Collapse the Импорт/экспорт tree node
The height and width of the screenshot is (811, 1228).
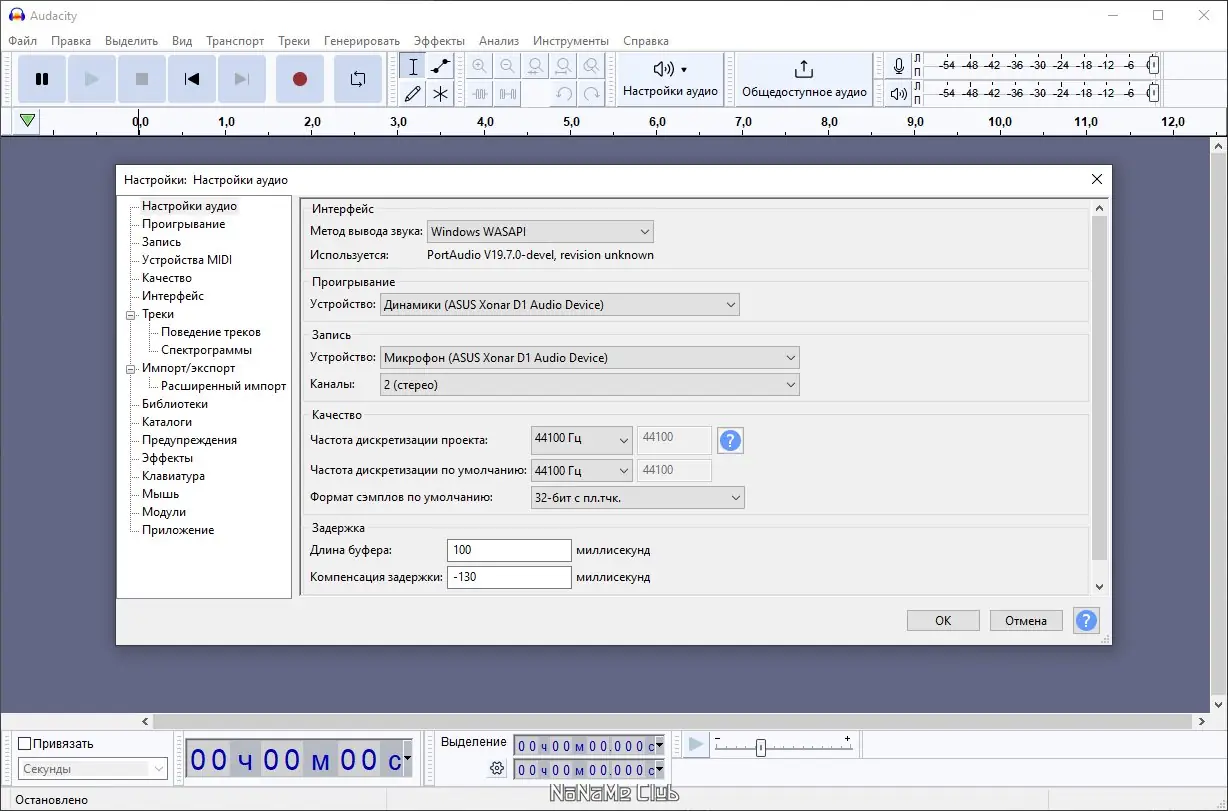pos(130,368)
